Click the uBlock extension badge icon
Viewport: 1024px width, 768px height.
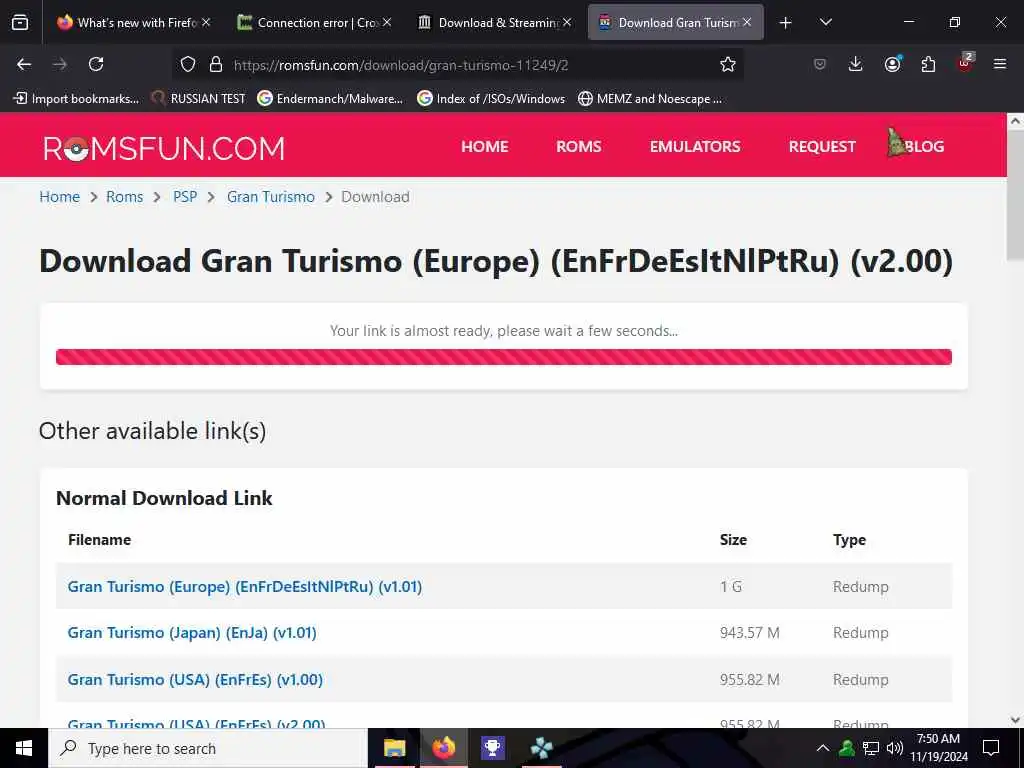[x=965, y=63]
